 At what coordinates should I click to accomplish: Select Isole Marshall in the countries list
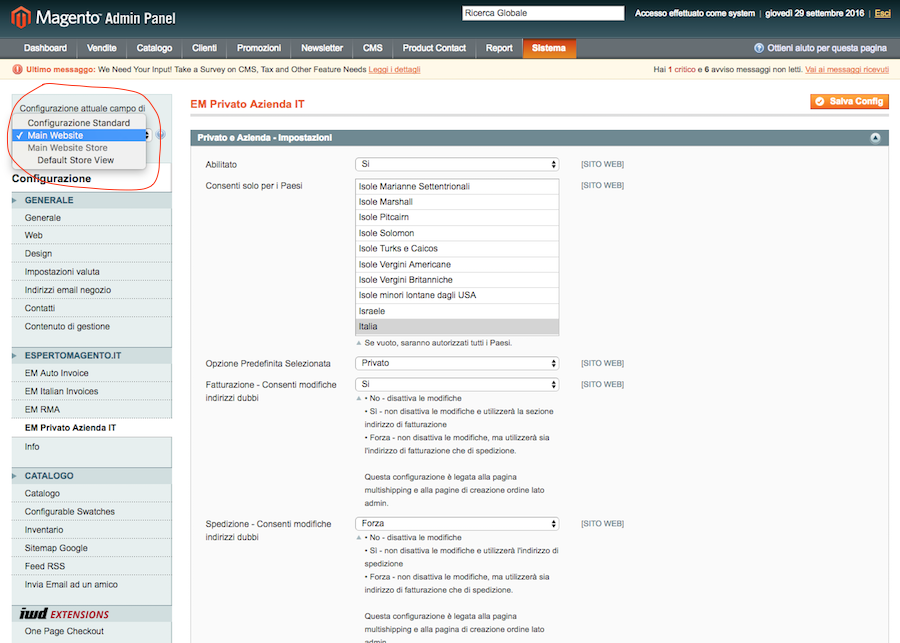(457, 202)
